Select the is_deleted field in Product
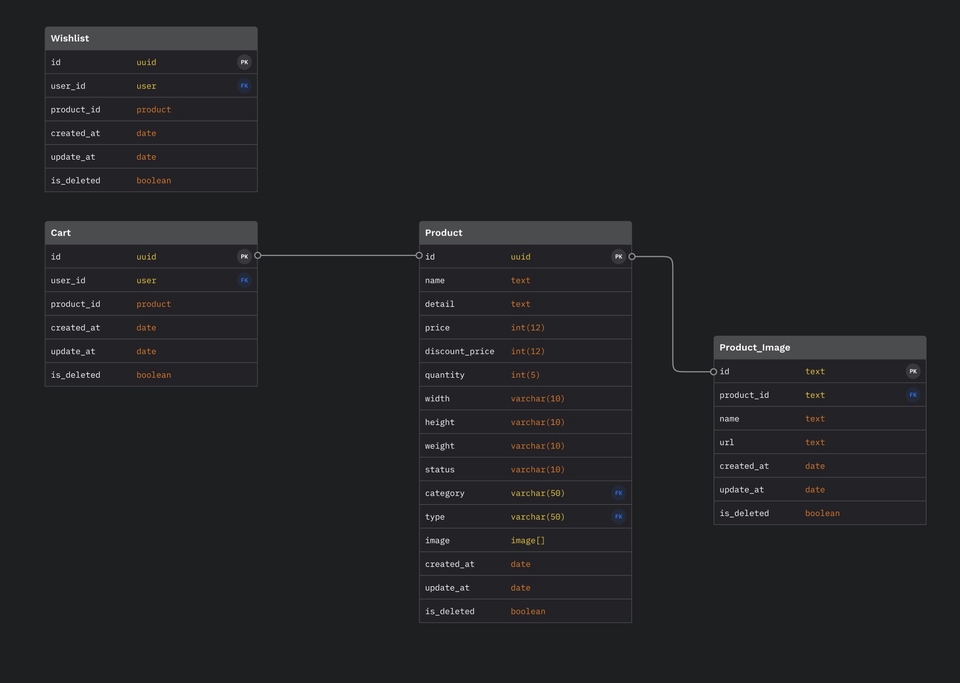The width and height of the screenshot is (960, 683). pyautogui.click(x=525, y=611)
